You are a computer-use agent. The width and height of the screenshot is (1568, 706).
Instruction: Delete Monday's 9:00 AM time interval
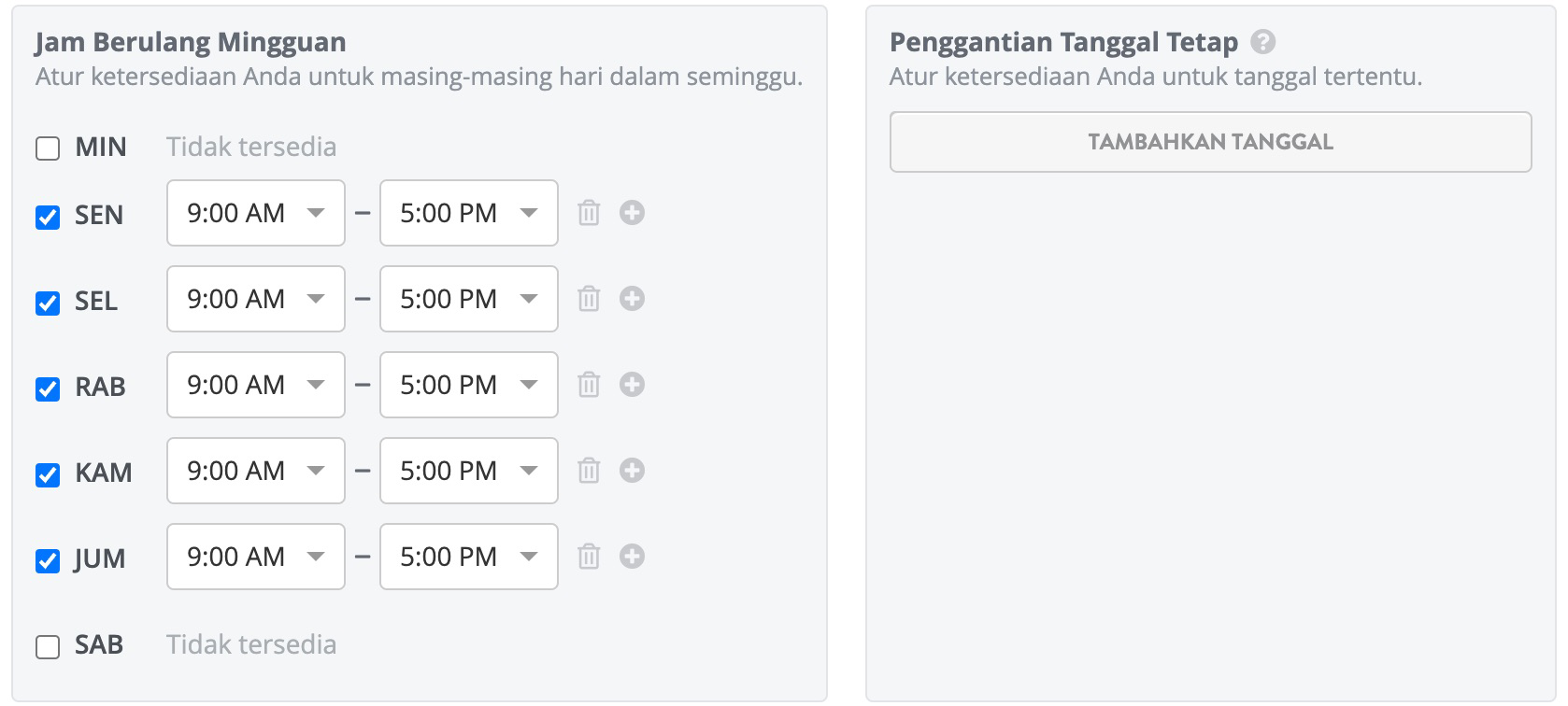coord(588,213)
